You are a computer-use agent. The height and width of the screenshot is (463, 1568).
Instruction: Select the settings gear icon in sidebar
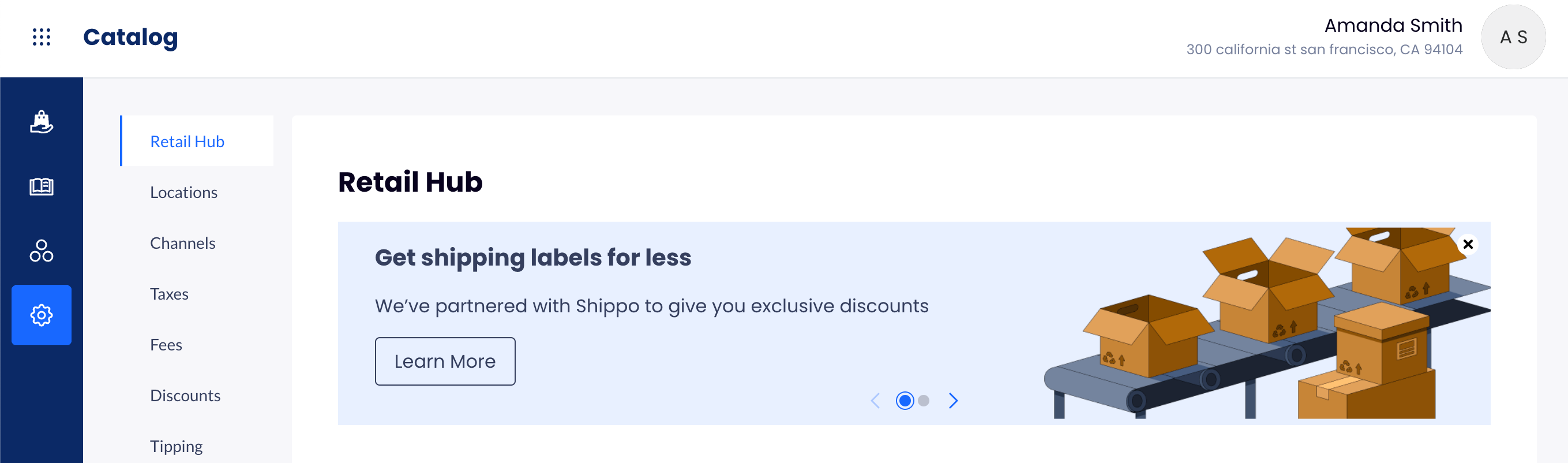click(42, 315)
